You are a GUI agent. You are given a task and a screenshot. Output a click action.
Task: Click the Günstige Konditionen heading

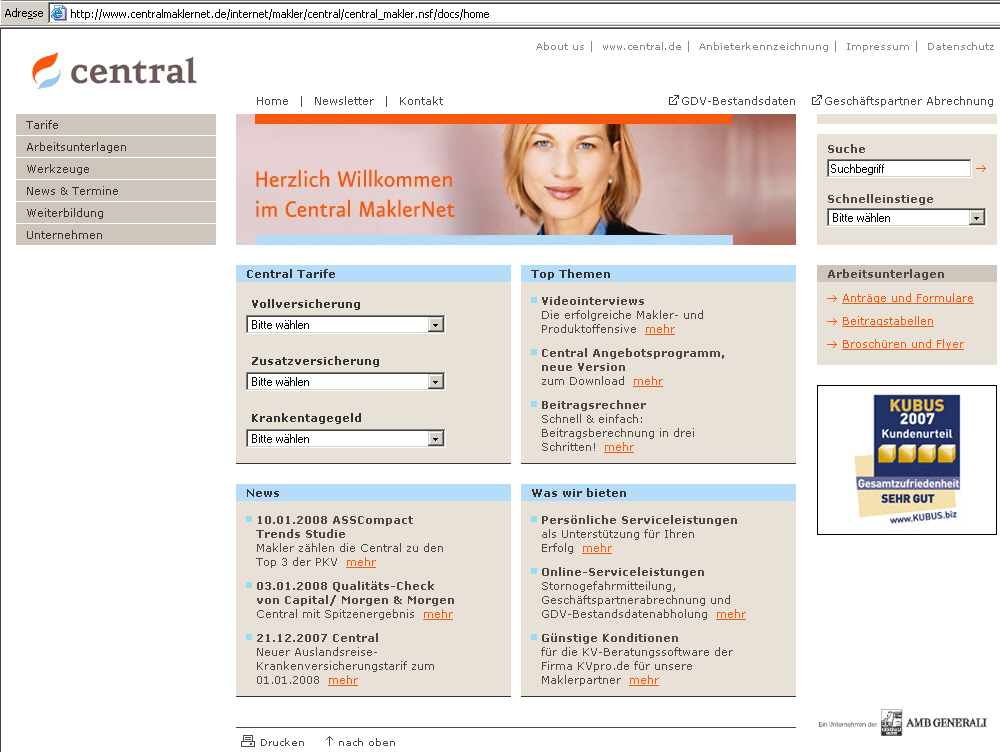(x=610, y=638)
